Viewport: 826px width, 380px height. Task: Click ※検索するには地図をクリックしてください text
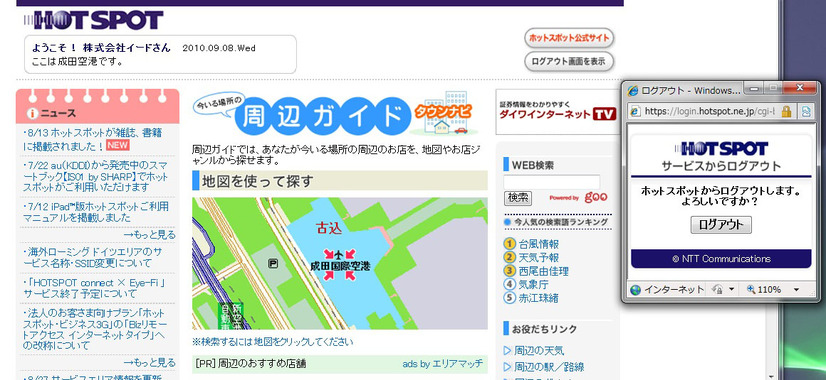[272, 342]
